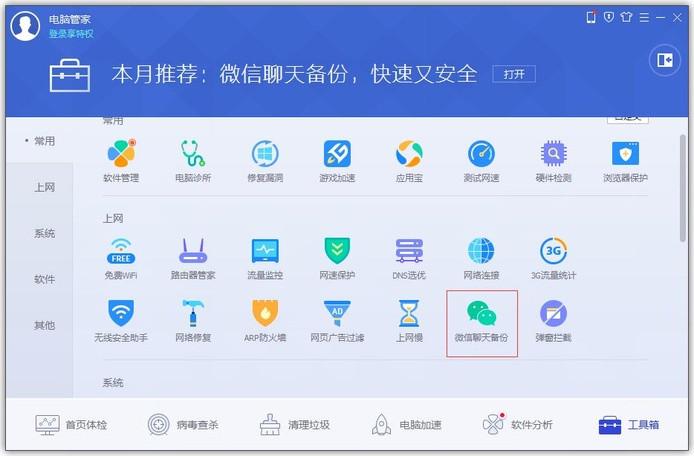Open the main menu hamburger icon
This screenshot has height=456, width=694.
click(x=644, y=17)
